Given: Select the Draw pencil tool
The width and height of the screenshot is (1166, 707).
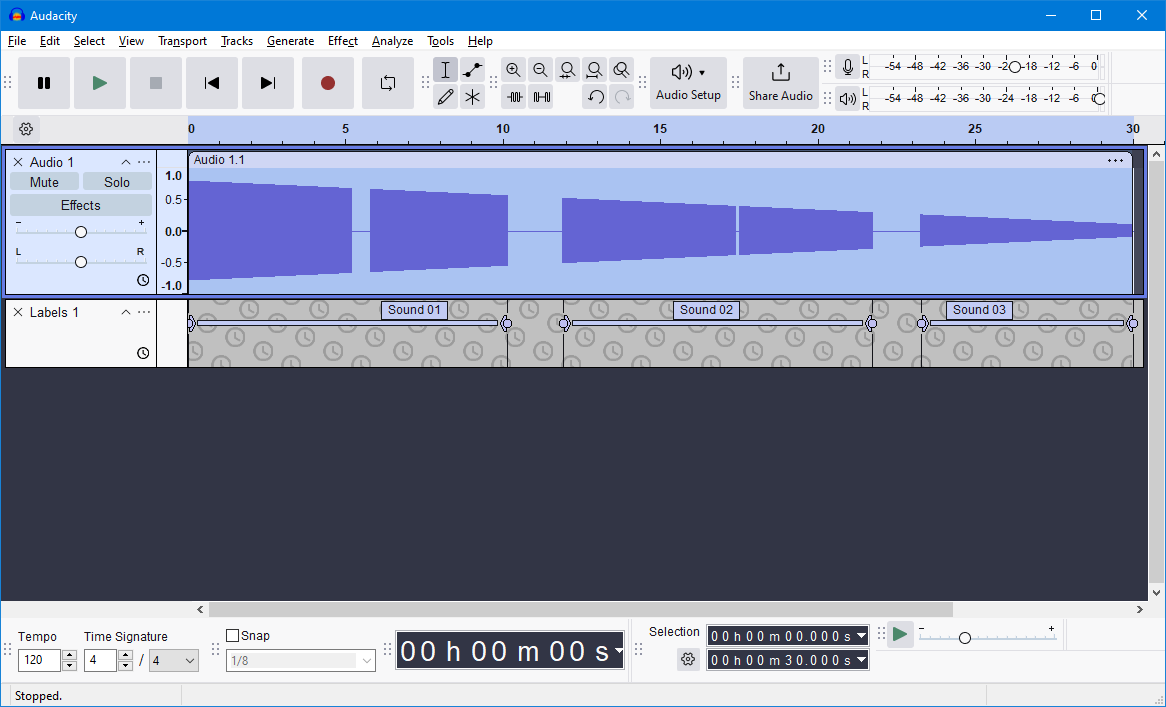Looking at the screenshot, I should [445, 97].
